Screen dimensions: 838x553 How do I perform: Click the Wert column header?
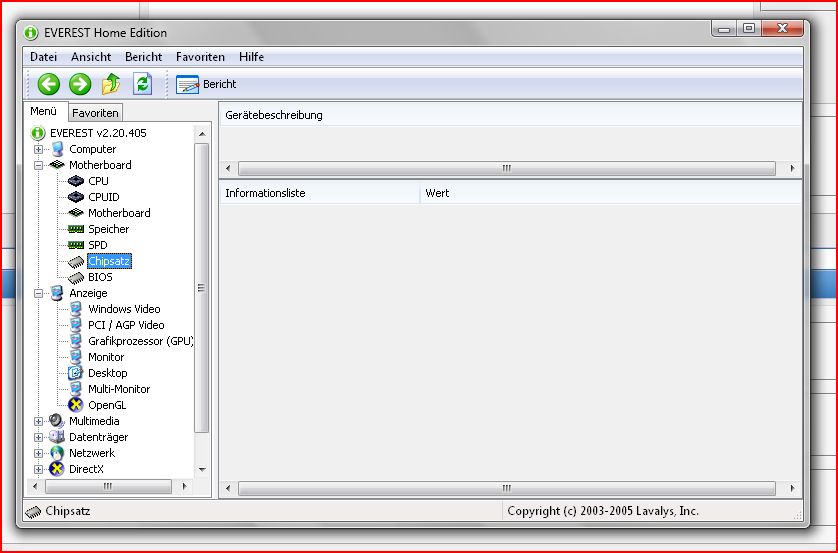610,193
